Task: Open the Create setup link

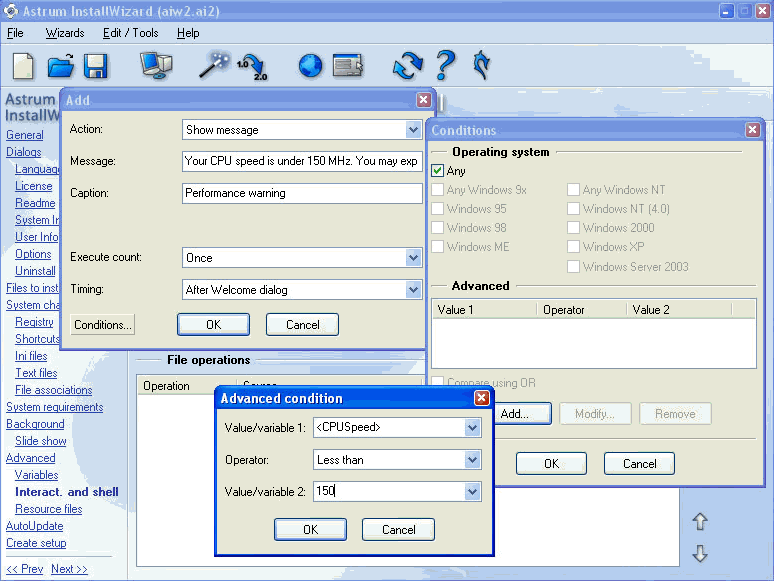Action: (x=36, y=543)
